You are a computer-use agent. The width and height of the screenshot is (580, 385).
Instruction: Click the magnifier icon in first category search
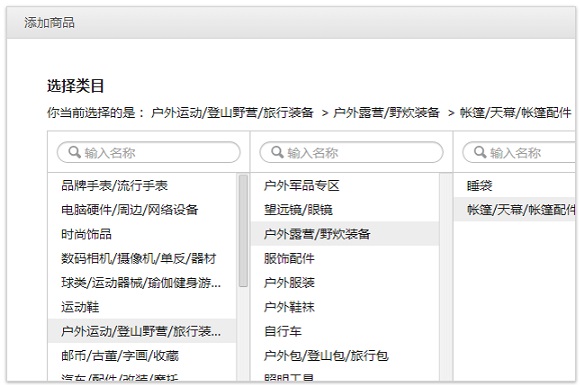click(x=75, y=152)
